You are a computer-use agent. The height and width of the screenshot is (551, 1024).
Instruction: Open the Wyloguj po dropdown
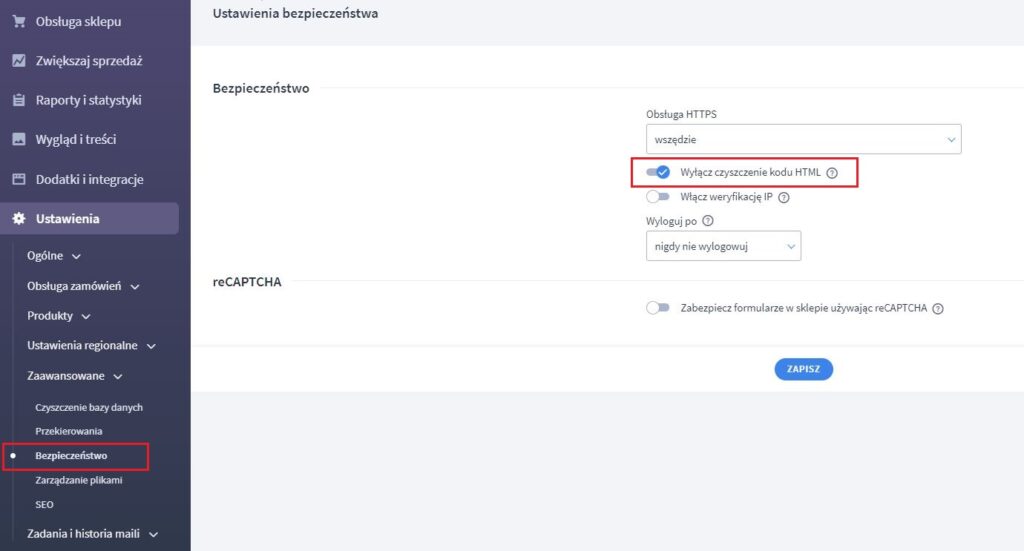pyautogui.click(x=723, y=245)
